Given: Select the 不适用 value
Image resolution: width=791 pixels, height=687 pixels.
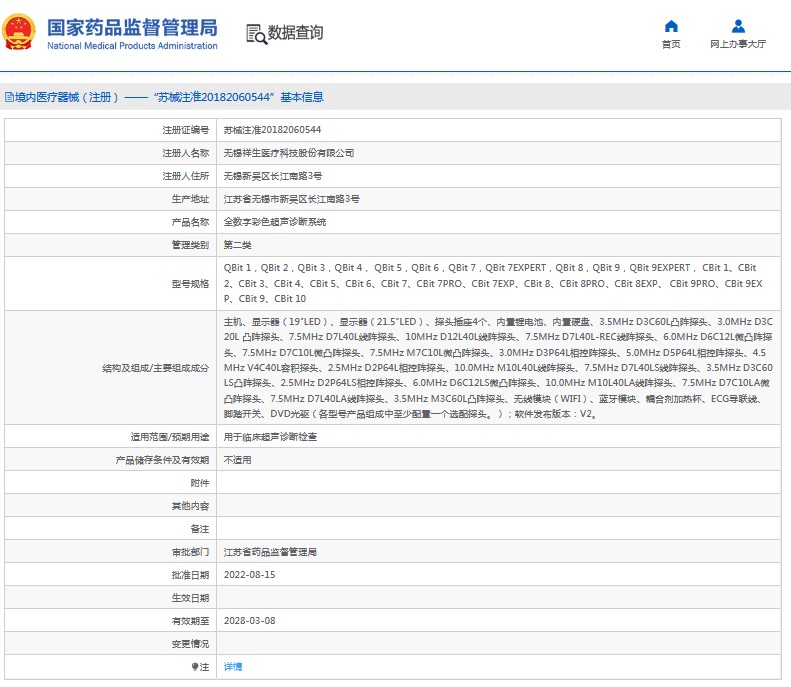Looking at the screenshot, I should [238, 460].
